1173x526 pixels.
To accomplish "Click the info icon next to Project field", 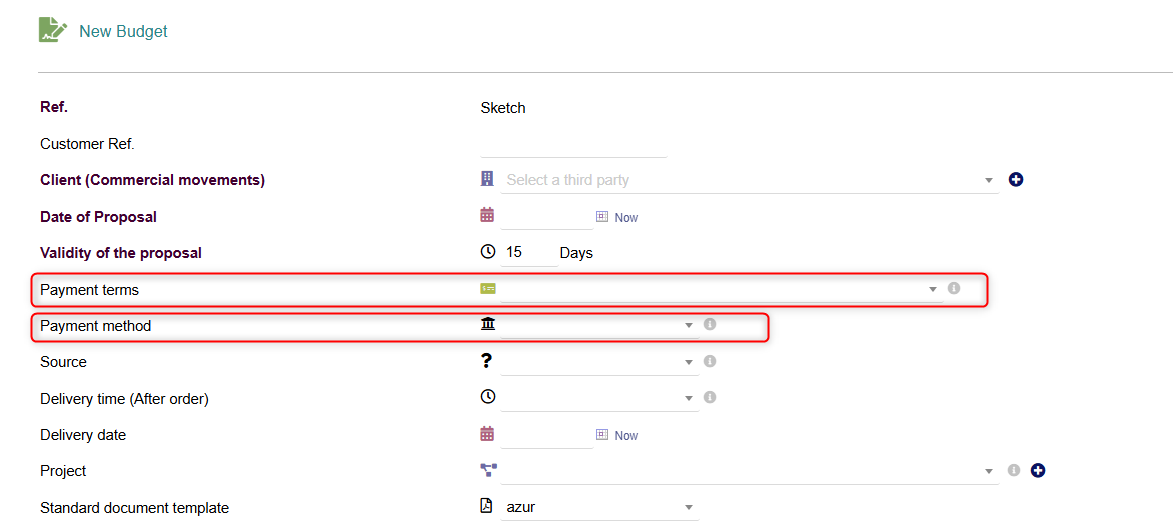I will point(1014,471).
